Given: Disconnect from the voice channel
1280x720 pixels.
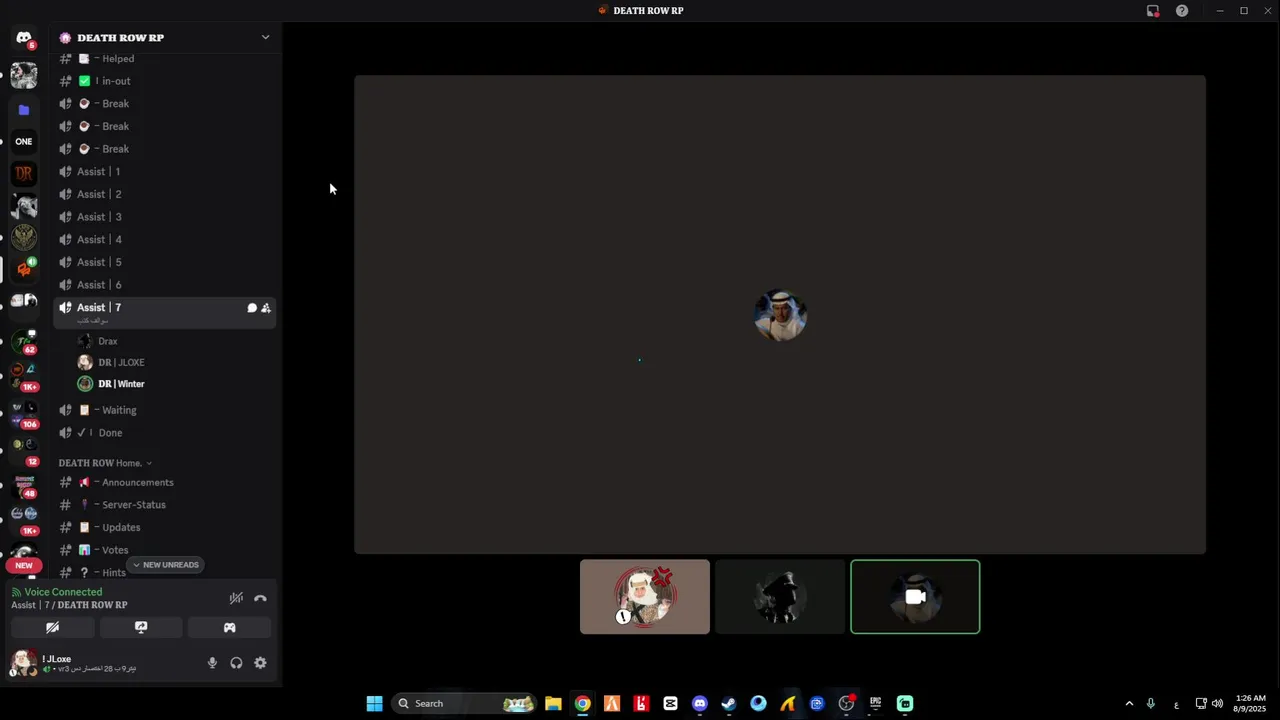Looking at the screenshot, I should click(x=260, y=598).
